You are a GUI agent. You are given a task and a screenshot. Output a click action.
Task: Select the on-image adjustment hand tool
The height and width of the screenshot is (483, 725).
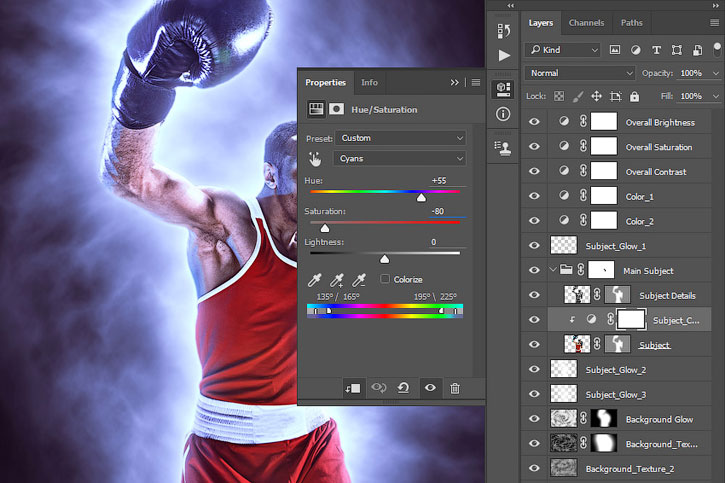coord(315,159)
